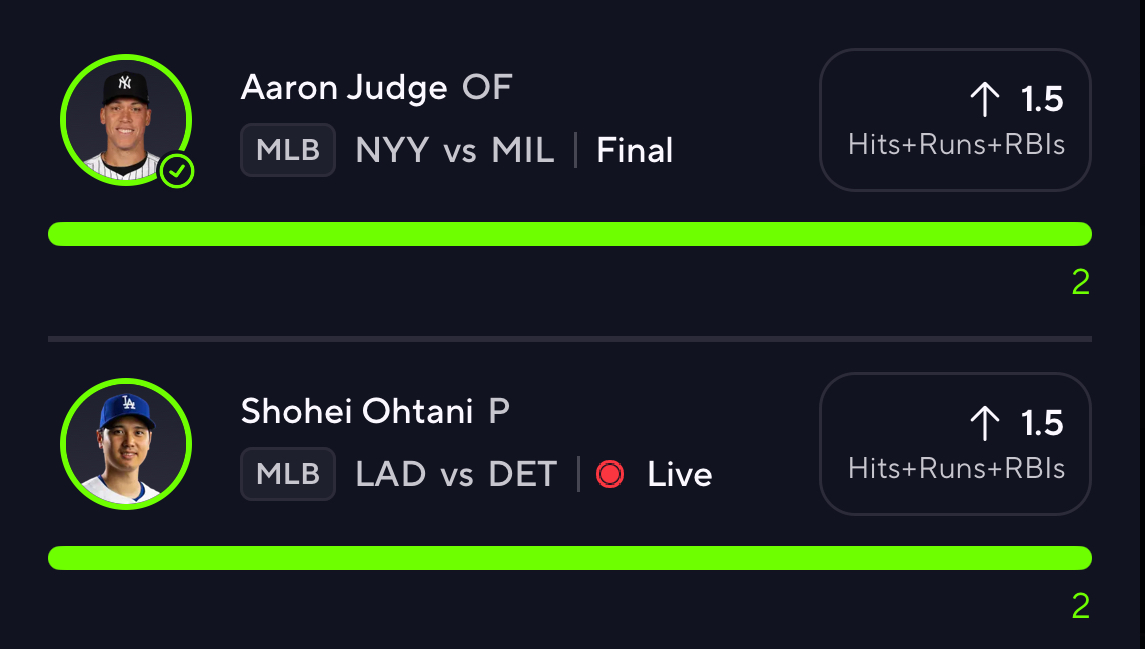Click the NYY vs MIL matchup text
Screen dimensions: 1145x649
pos(455,150)
